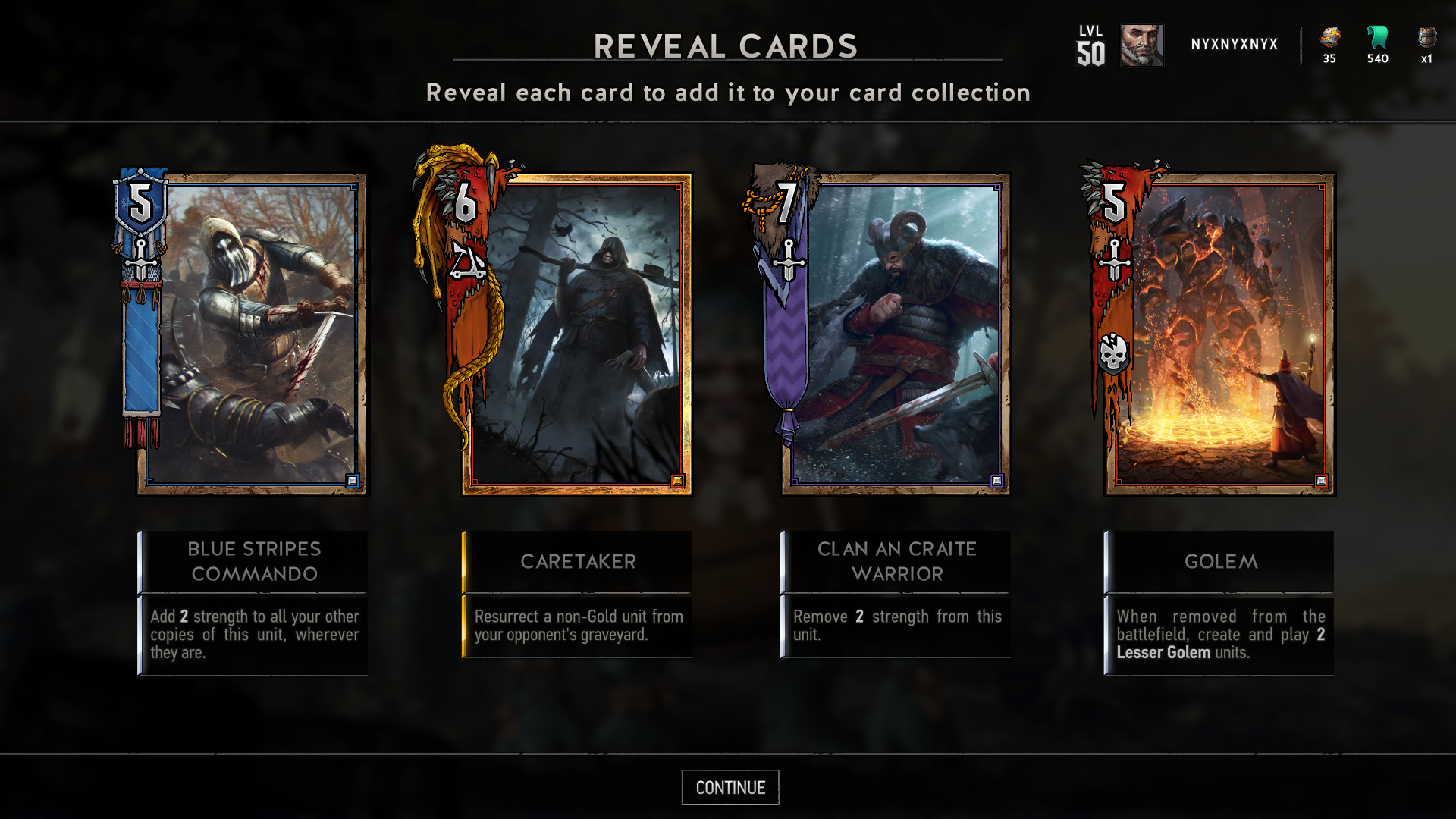Viewport: 1456px width, 819px height.
Task: Click the player avatar portrait
Action: (x=1142, y=45)
